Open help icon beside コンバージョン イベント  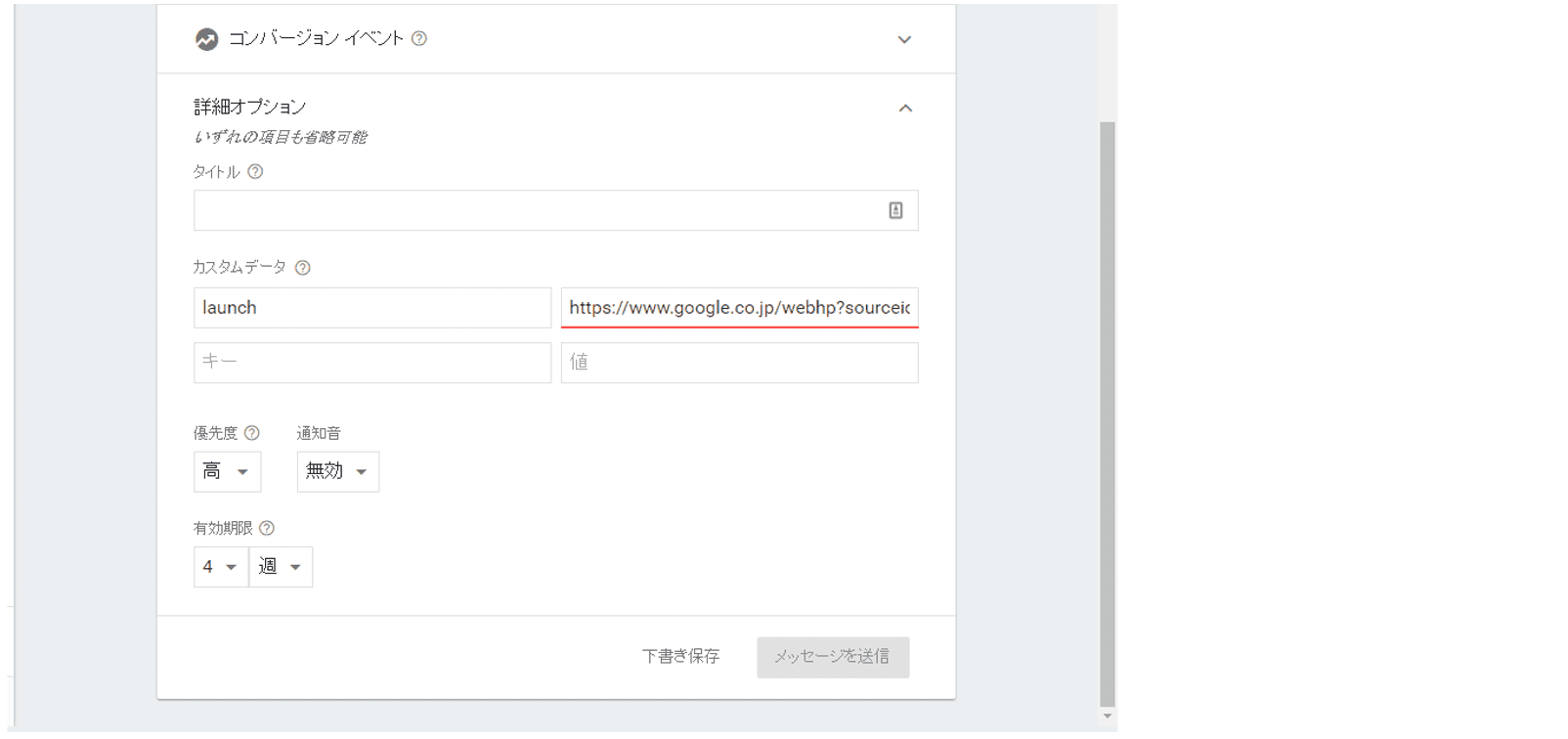[419, 39]
